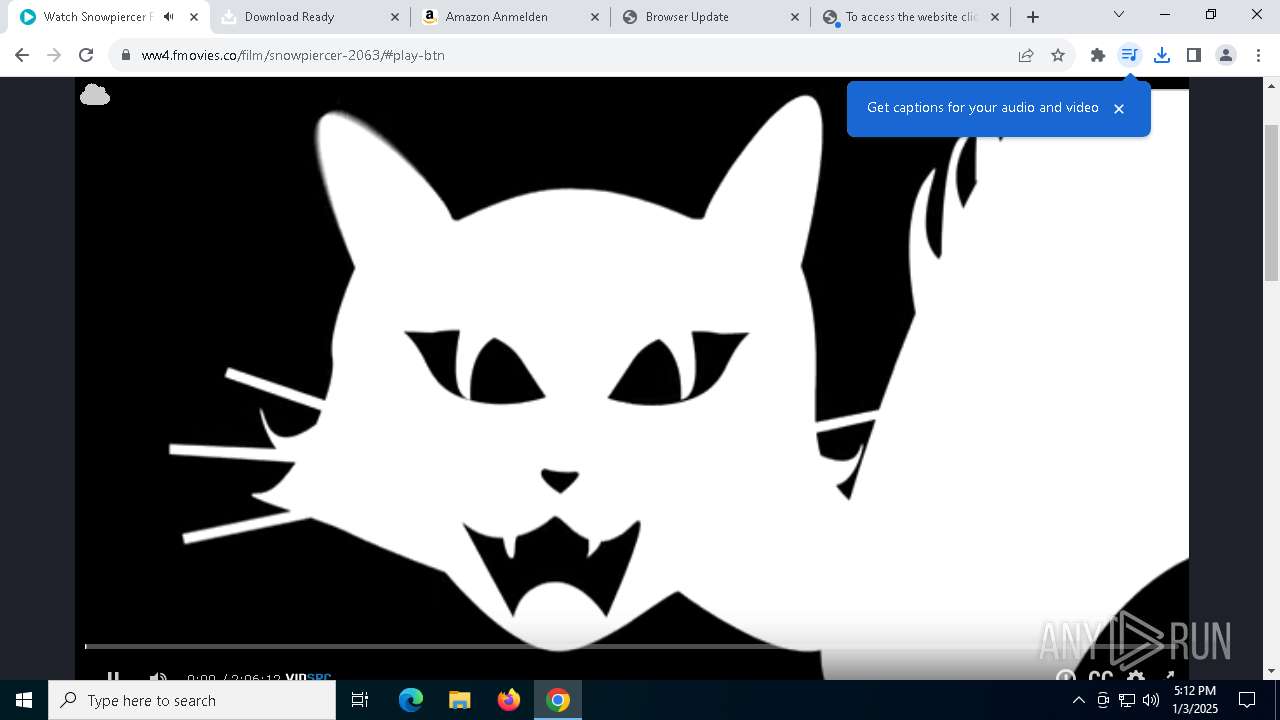This screenshot has width=1280, height=720.
Task: Open File Explorer from taskbar
Action: (x=459, y=700)
